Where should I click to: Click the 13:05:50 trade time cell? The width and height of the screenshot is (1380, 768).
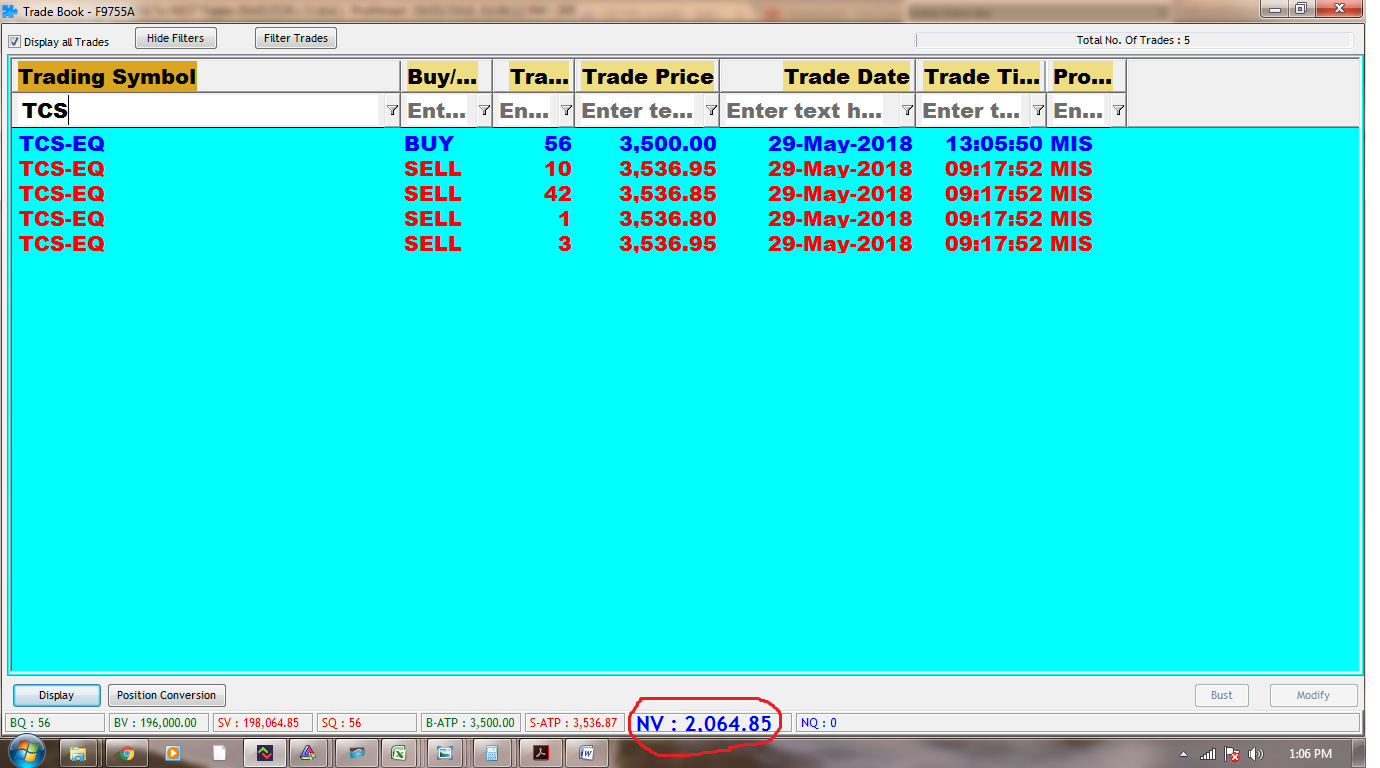coord(994,144)
